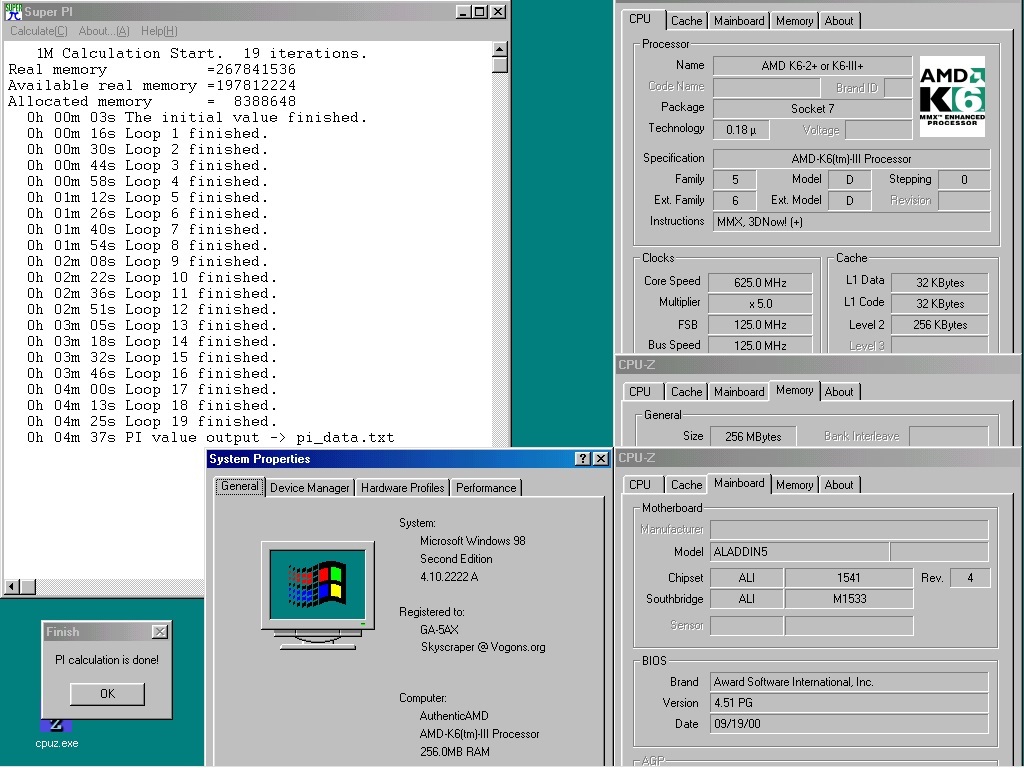The height and width of the screenshot is (768, 1024).
Task: Switch to the Hardware Profiles tab
Action: 402,488
